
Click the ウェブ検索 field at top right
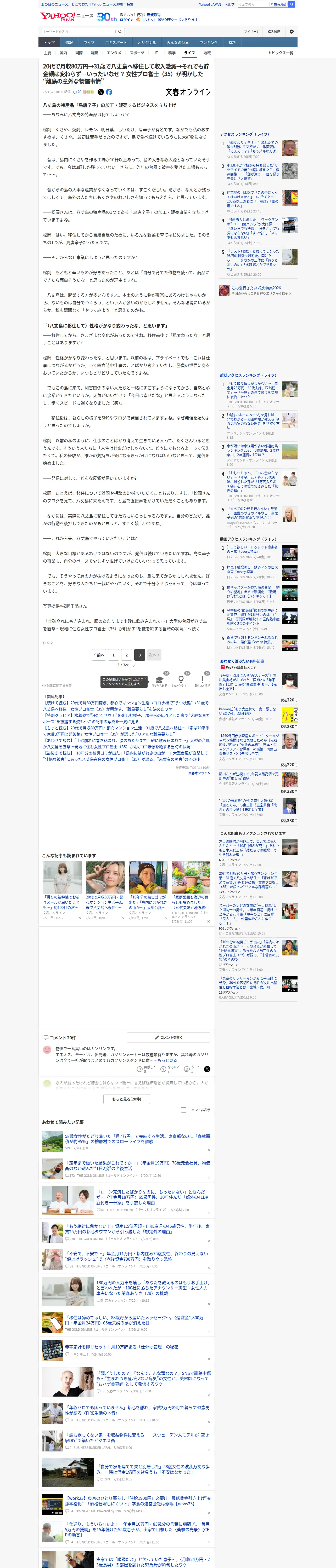[254, 4]
